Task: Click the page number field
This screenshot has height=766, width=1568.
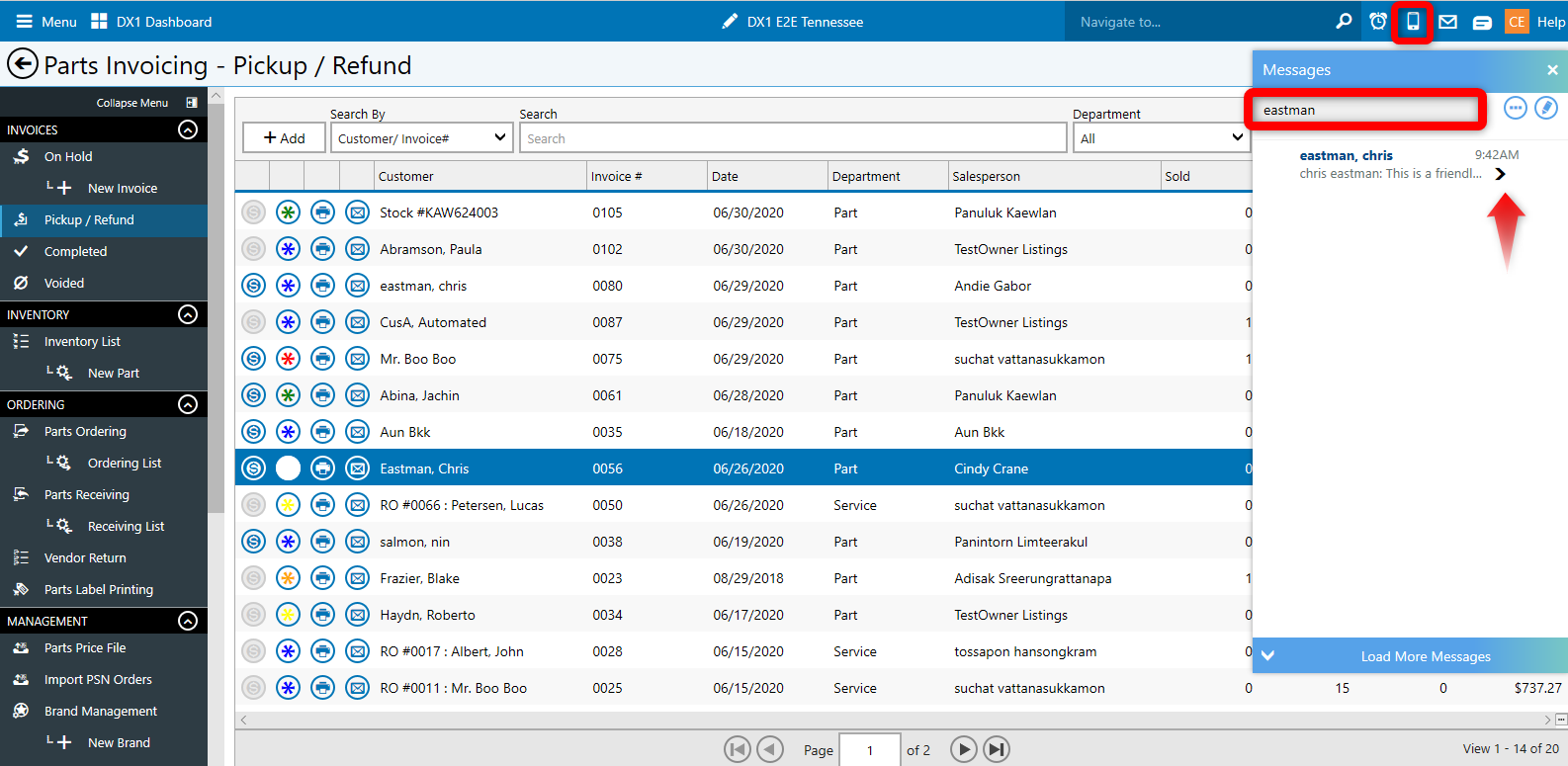Action: [x=869, y=750]
